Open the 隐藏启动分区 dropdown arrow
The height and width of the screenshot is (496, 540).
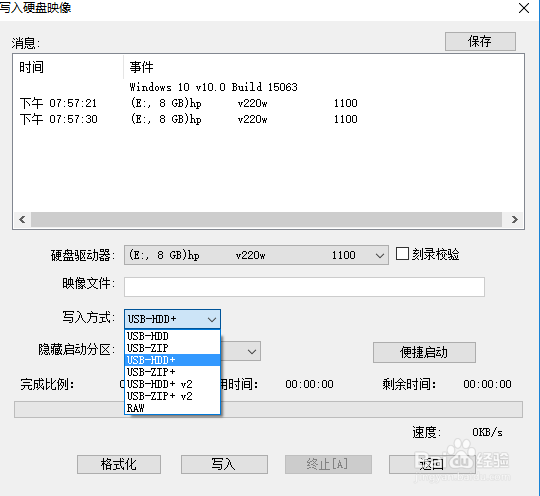coord(252,352)
